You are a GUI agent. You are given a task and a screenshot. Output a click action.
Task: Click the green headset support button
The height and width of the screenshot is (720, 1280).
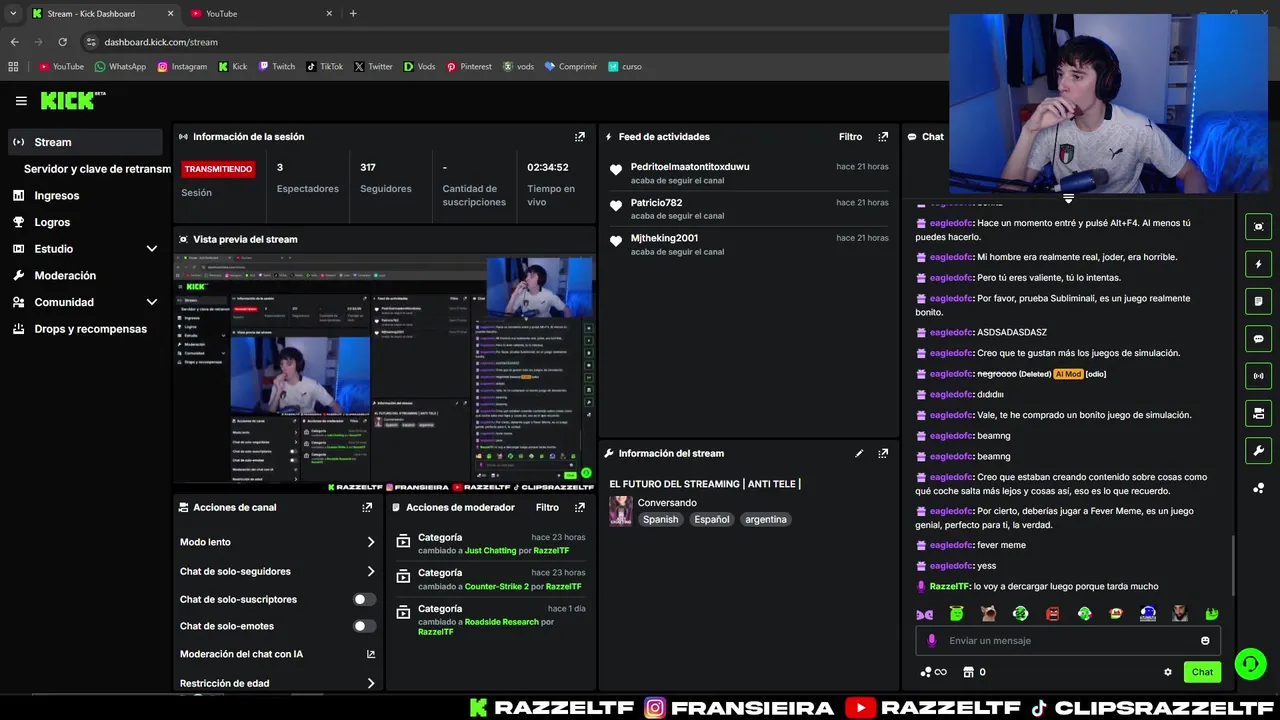tap(1250, 663)
